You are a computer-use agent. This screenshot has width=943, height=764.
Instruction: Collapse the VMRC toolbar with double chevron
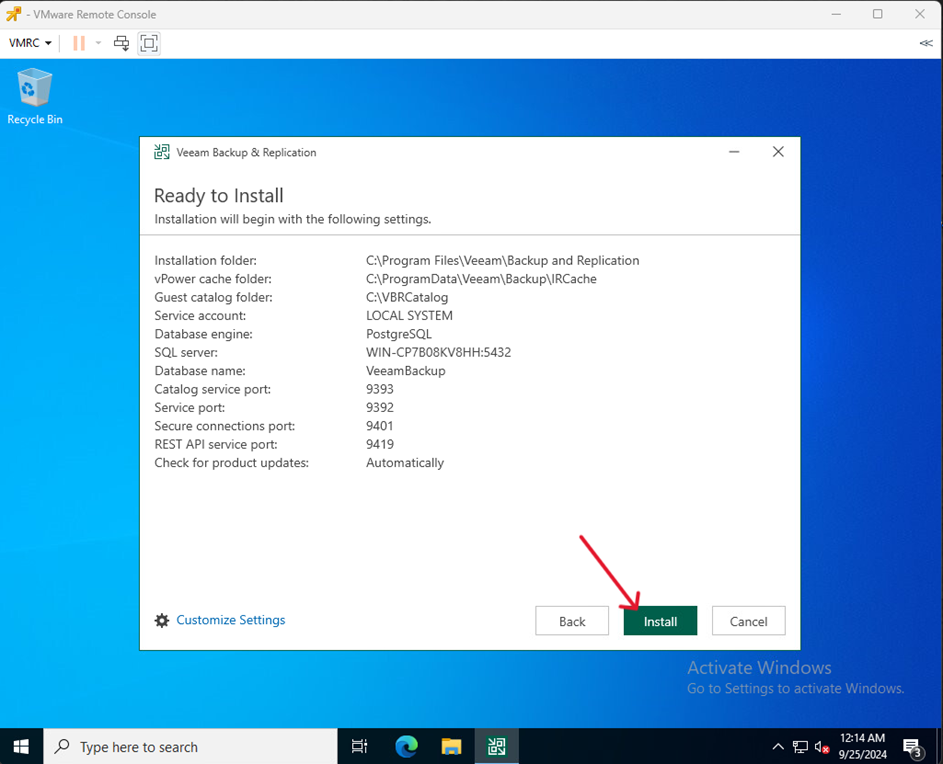point(926,43)
